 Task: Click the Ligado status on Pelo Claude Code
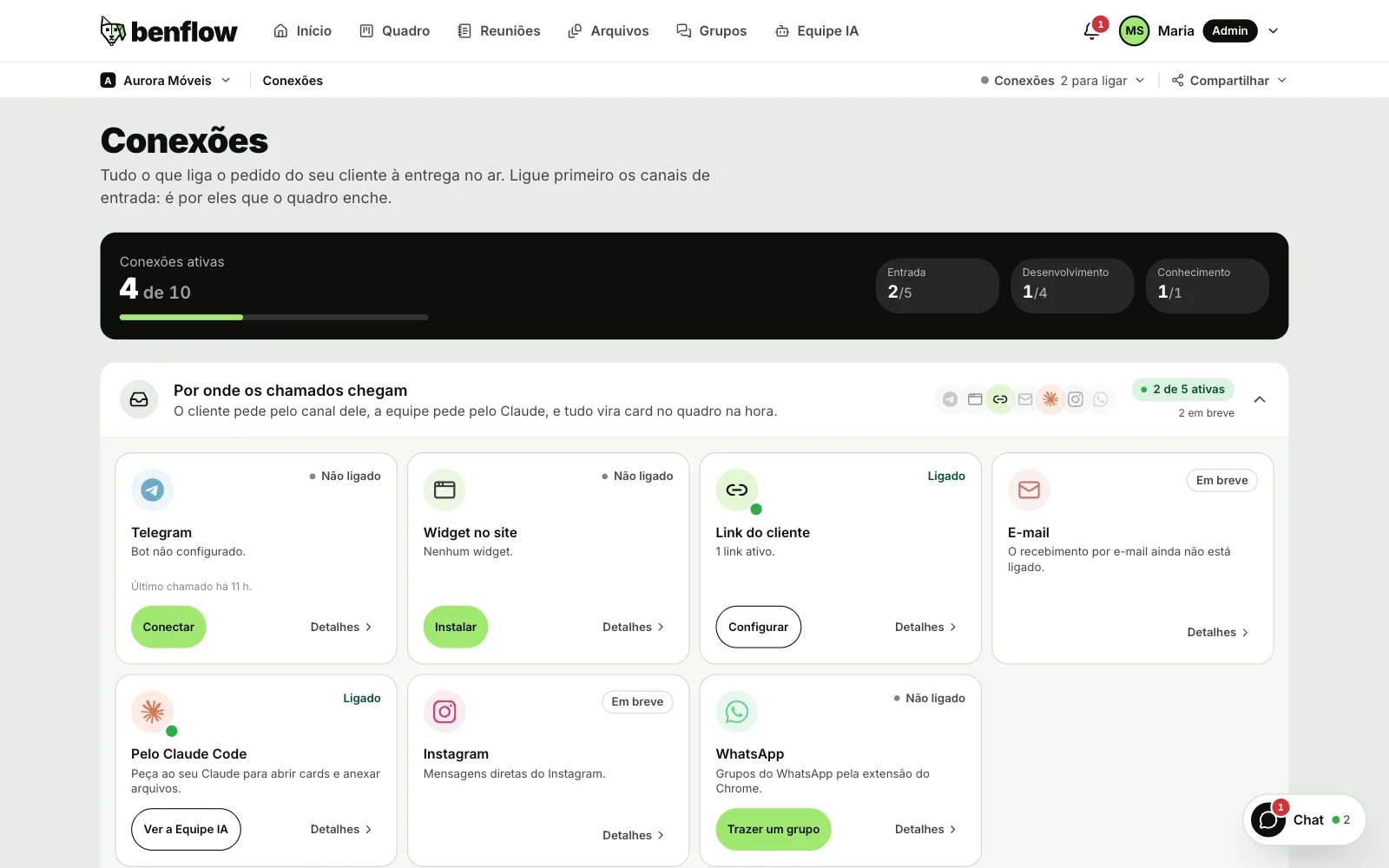click(x=362, y=698)
